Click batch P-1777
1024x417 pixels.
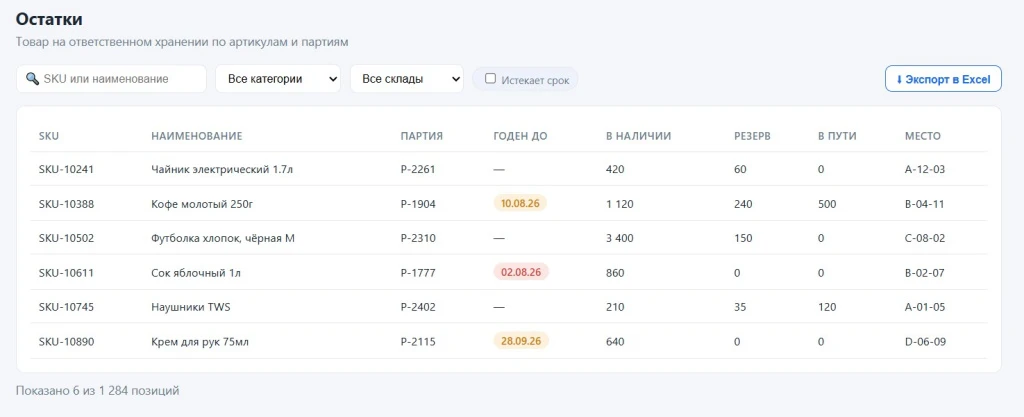point(418,273)
